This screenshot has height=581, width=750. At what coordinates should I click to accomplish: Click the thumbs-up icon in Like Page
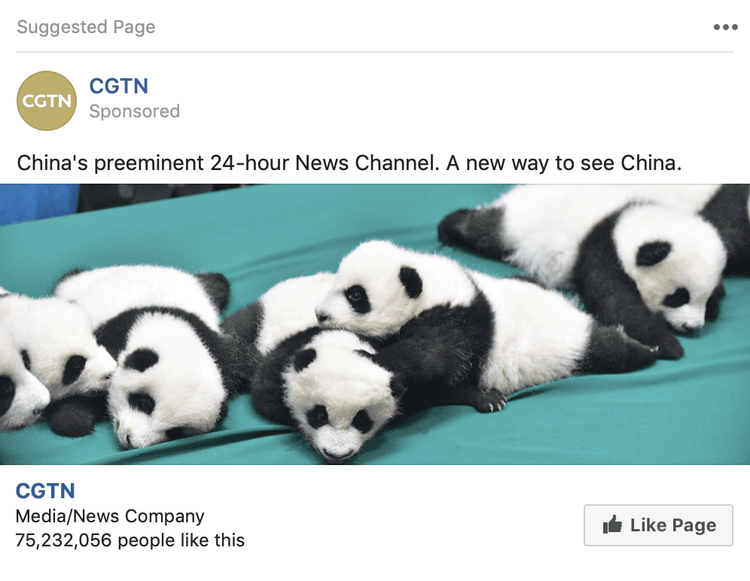click(612, 525)
